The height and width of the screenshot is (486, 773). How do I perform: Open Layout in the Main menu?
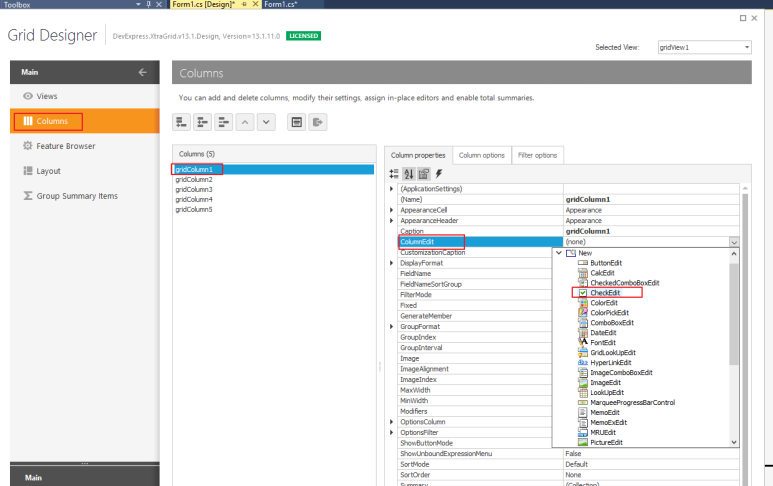[85, 171]
